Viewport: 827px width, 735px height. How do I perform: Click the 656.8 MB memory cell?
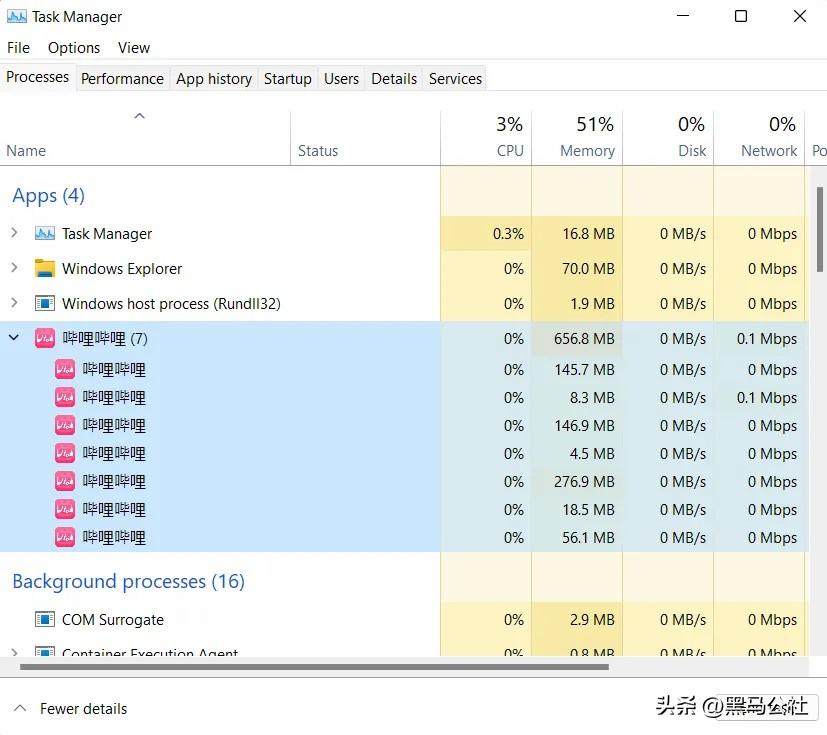click(577, 339)
